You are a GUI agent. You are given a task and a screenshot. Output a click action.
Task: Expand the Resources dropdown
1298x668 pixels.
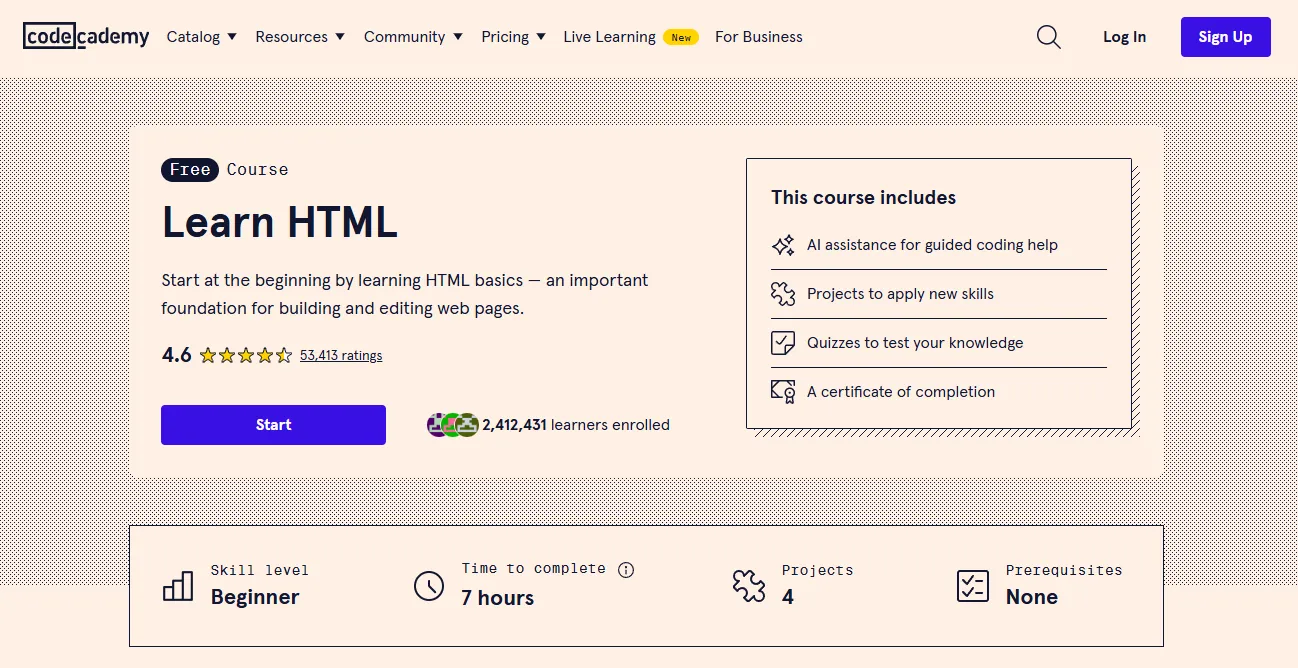click(x=300, y=37)
